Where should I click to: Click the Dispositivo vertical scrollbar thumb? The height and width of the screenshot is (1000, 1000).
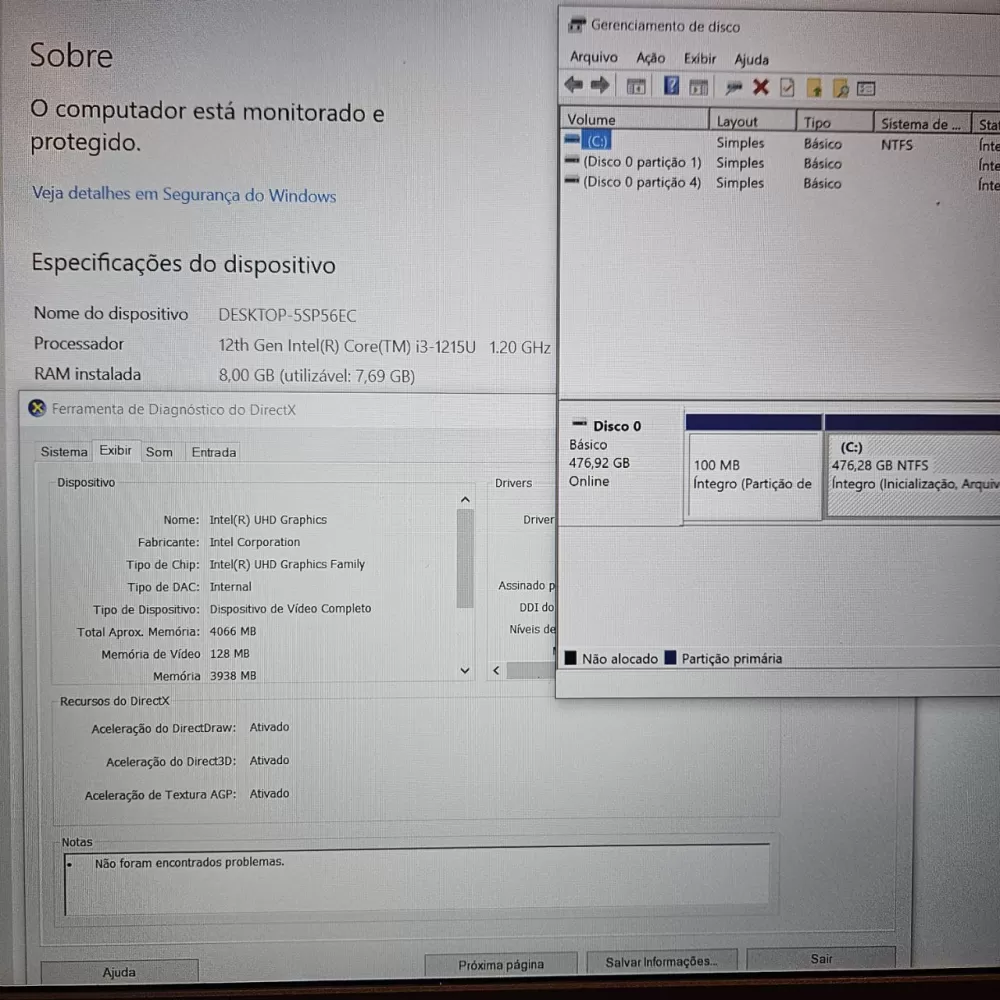pos(465,559)
